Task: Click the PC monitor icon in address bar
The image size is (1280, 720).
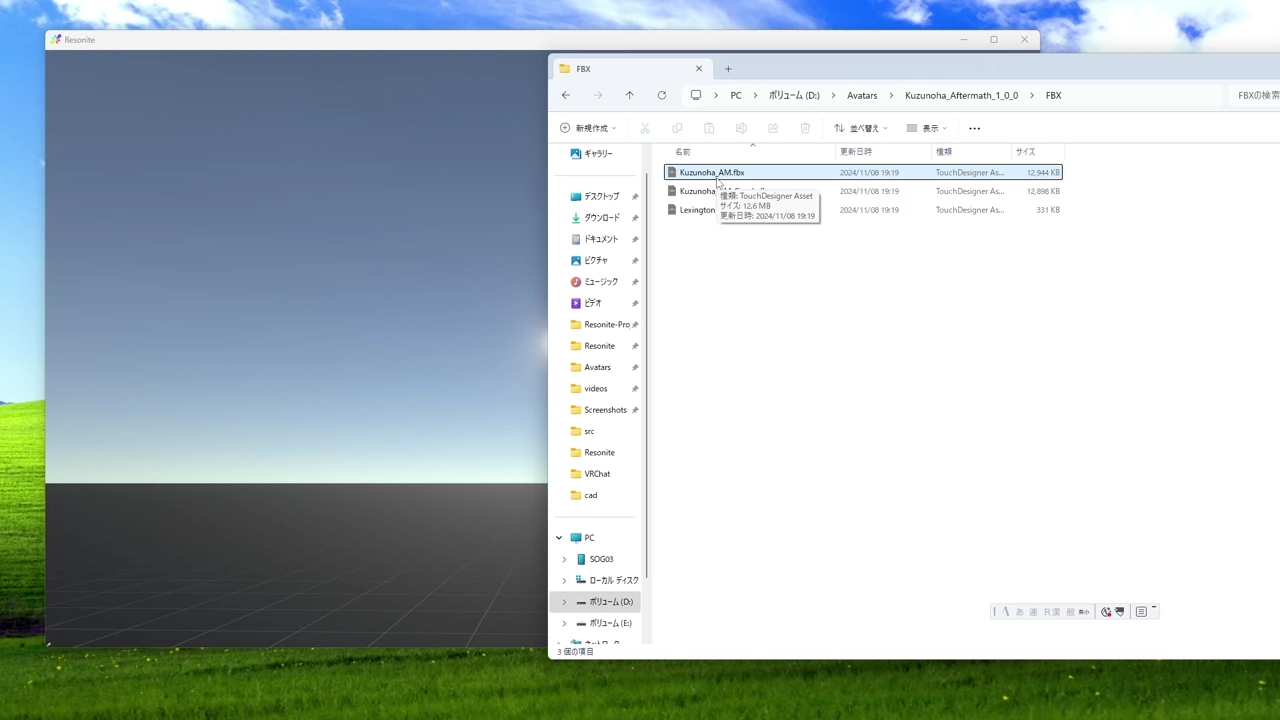Action: click(x=696, y=96)
